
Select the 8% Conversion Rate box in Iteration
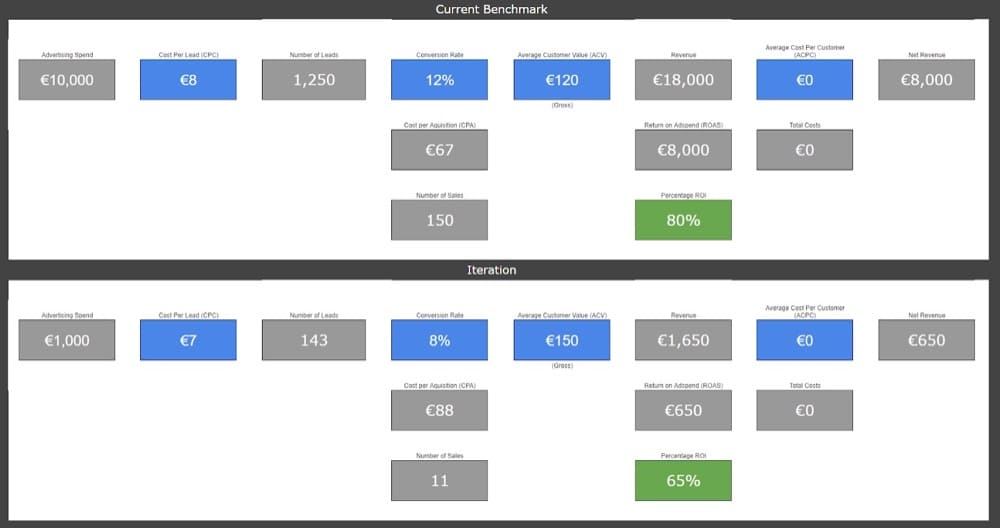pos(439,340)
